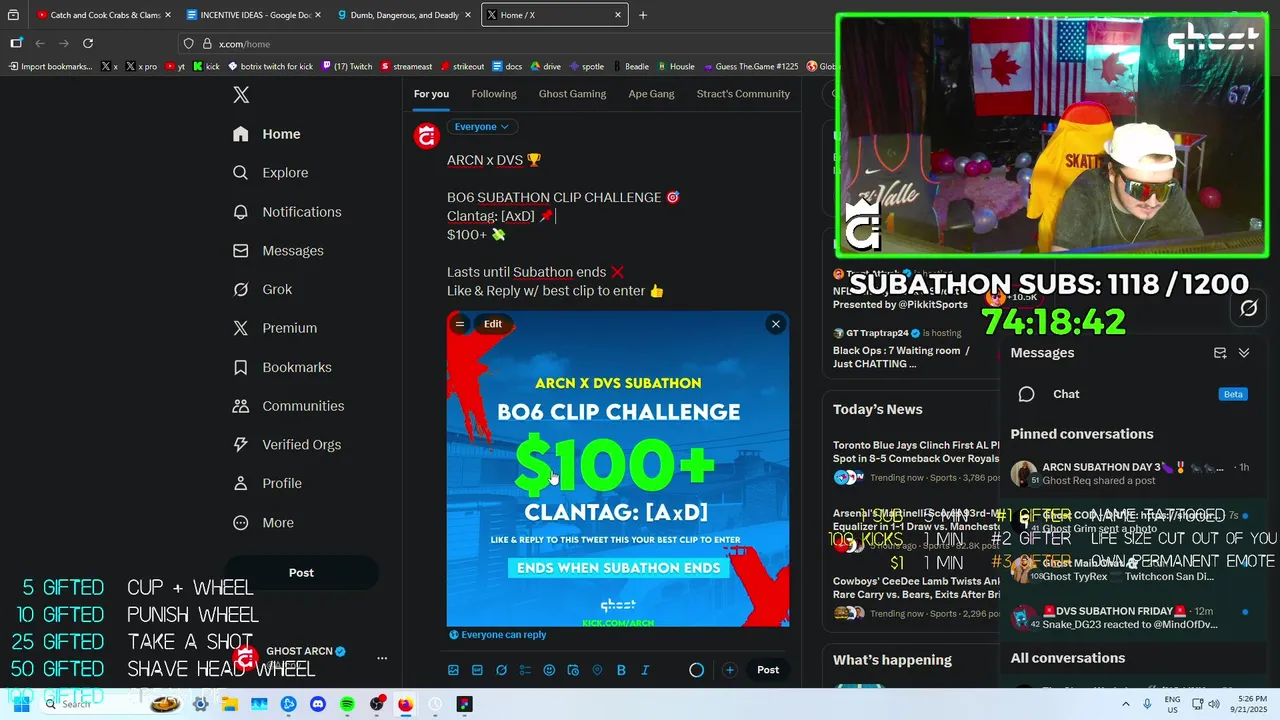The height and width of the screenshot is (720, 1280).
Task: Switch to Ghost Gaming tab
Action: click(x=572, y=94)
